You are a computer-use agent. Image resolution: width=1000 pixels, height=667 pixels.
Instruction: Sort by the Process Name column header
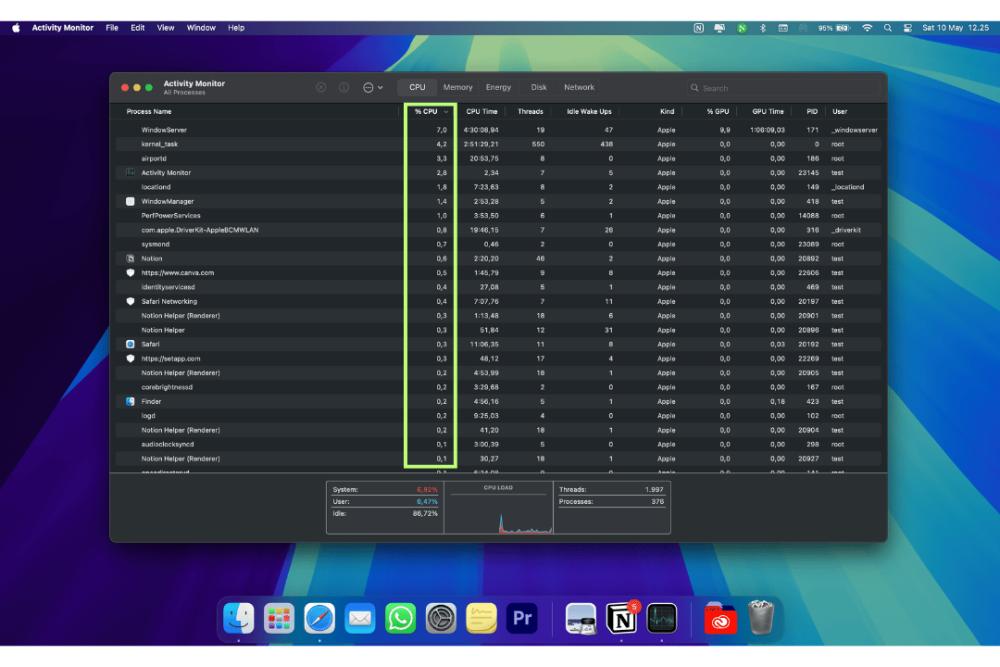coord(149,112)
